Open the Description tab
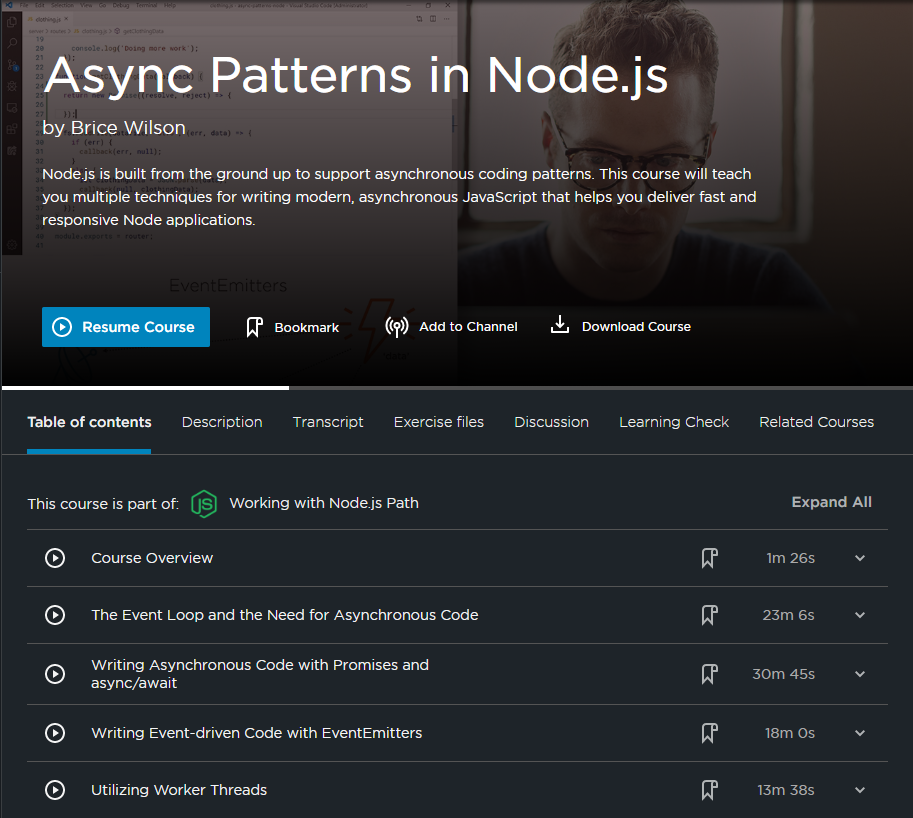The height and width of the screenshot is (818, 913). tap(222, 422)
